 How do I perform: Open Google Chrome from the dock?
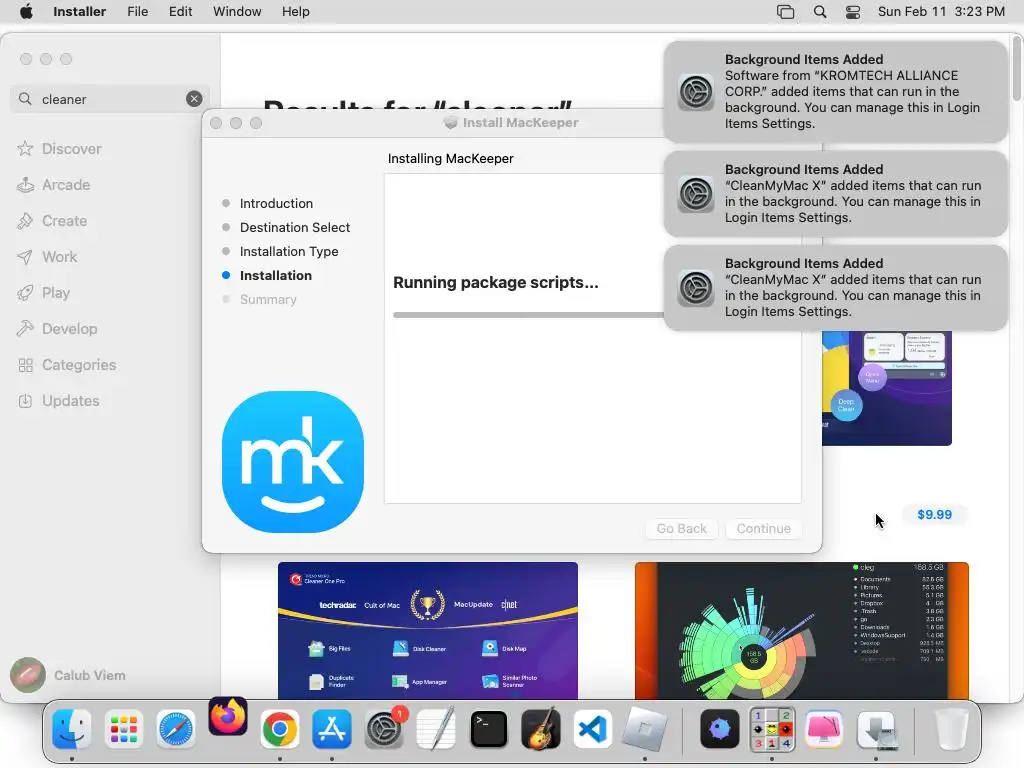(280, 729)
